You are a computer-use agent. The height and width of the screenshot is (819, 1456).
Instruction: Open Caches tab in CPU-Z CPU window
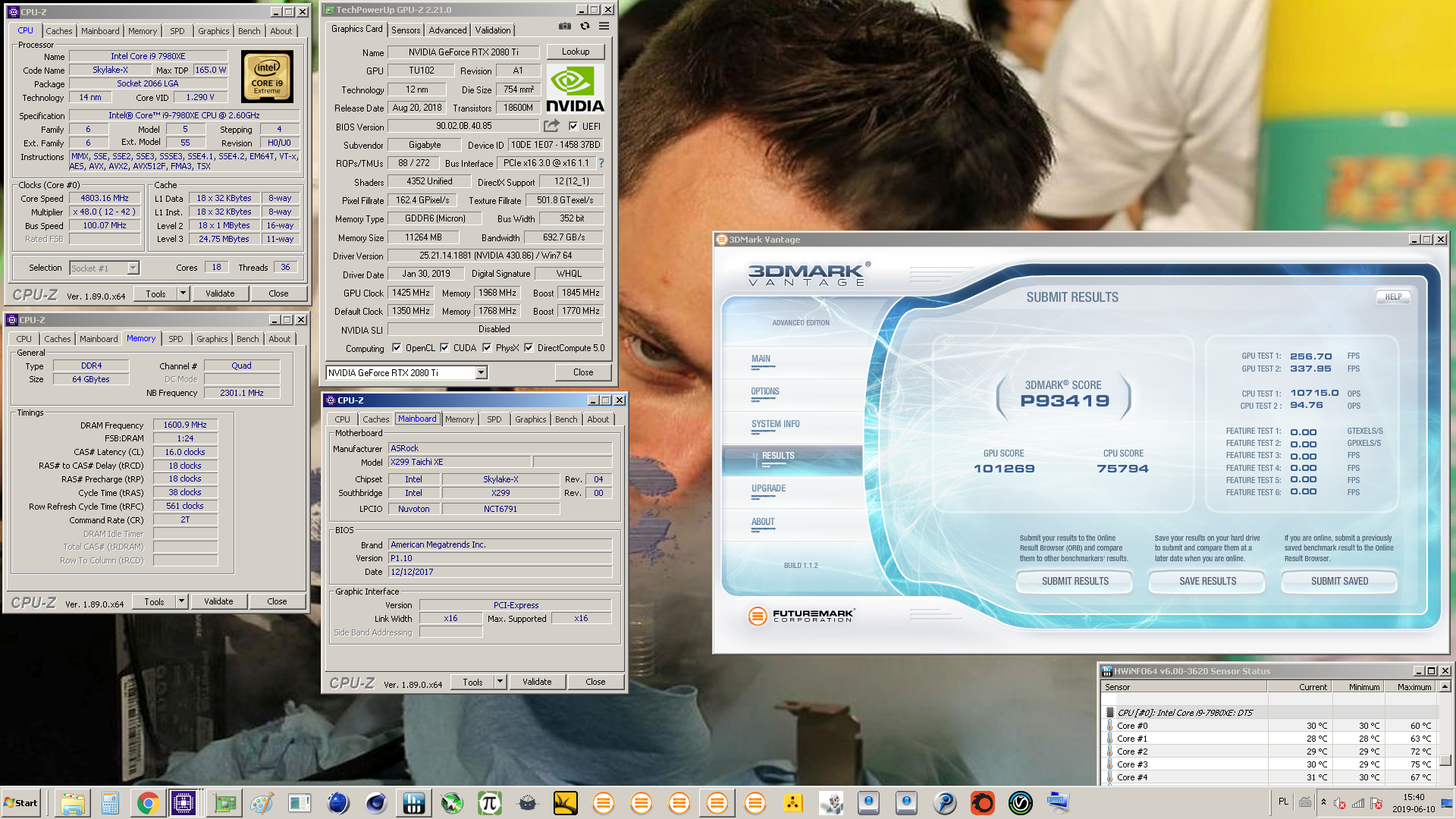click(59, 31)
